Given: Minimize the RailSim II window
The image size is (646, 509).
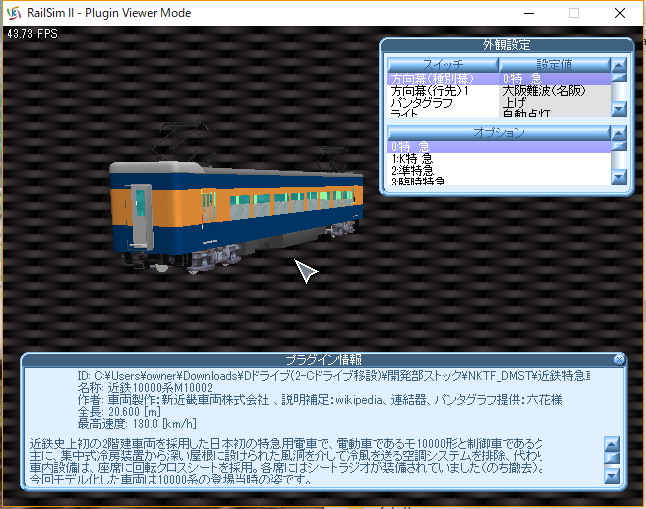Looking at the screenshot, I should (x=529, y=13).
